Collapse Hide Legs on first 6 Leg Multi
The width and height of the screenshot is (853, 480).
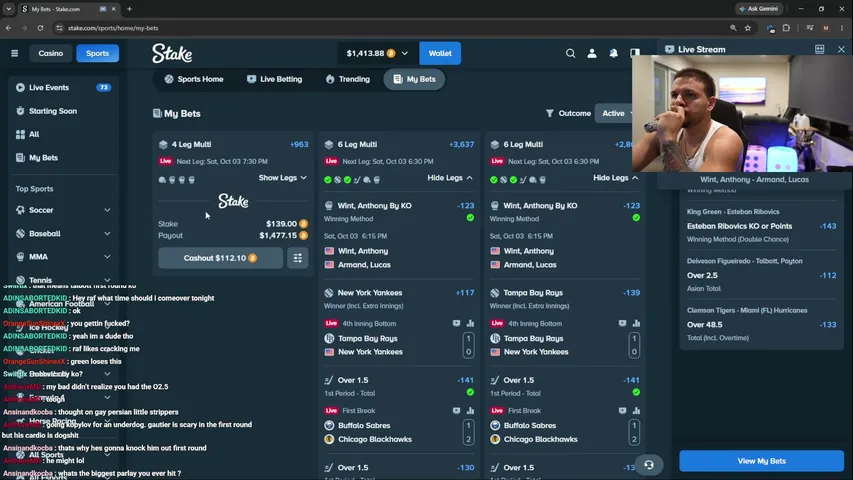pyautogui.click(x=450, y=178)
